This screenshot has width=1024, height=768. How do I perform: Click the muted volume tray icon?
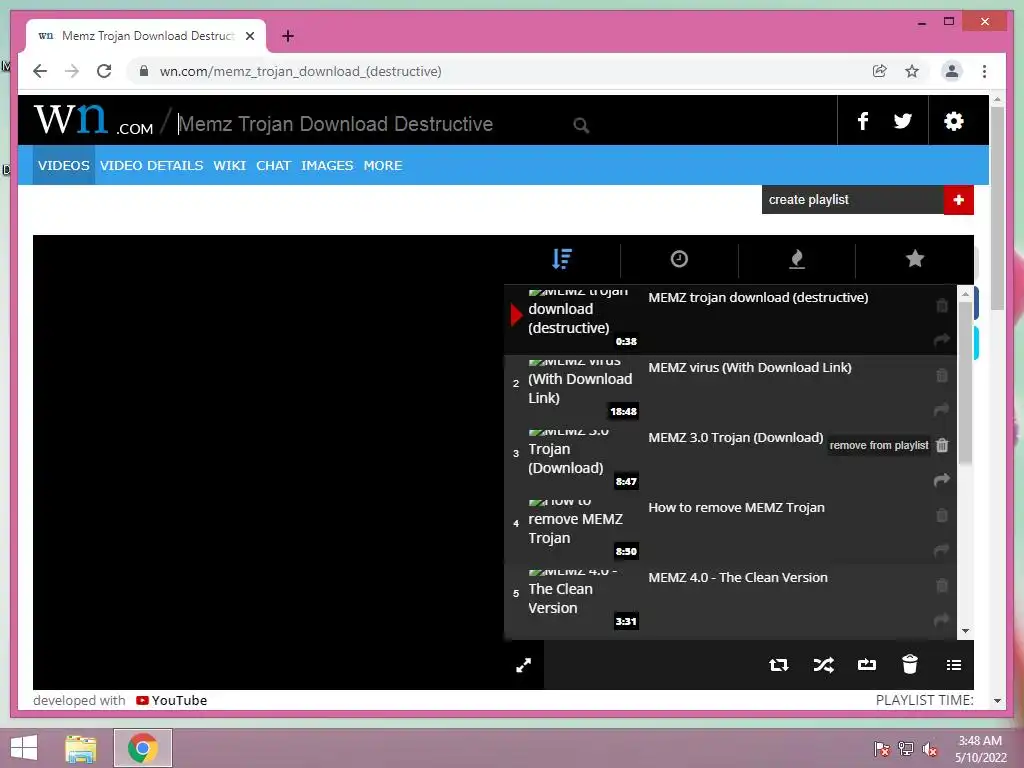930,749
